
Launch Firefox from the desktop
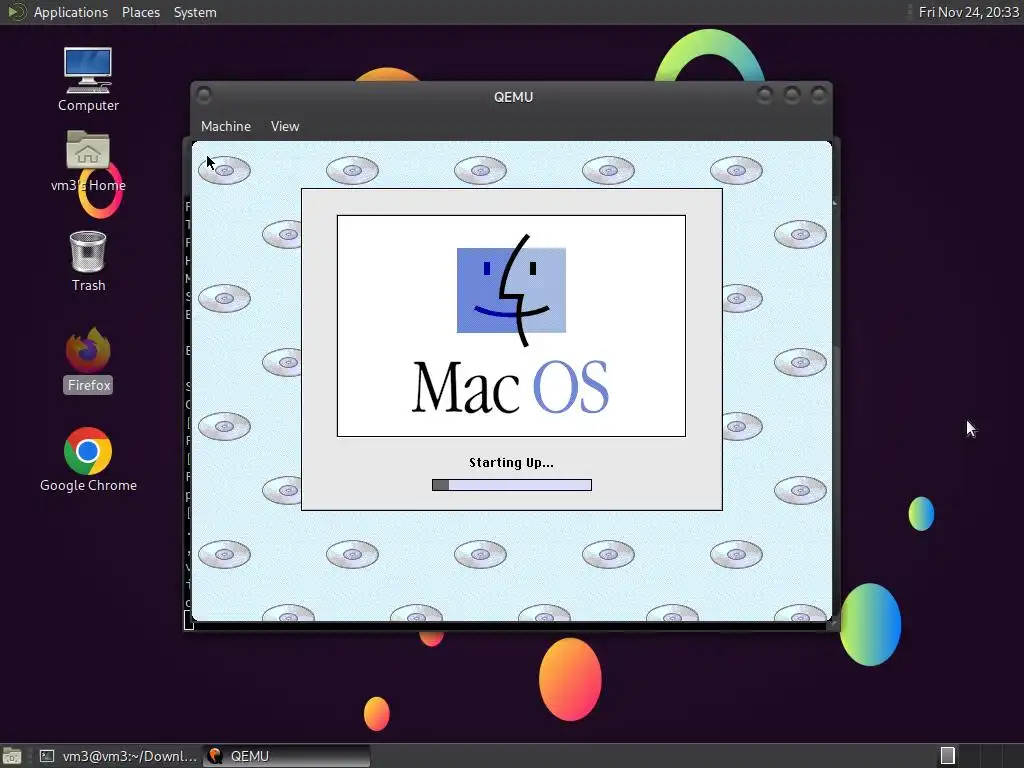[x=88, y=360]
